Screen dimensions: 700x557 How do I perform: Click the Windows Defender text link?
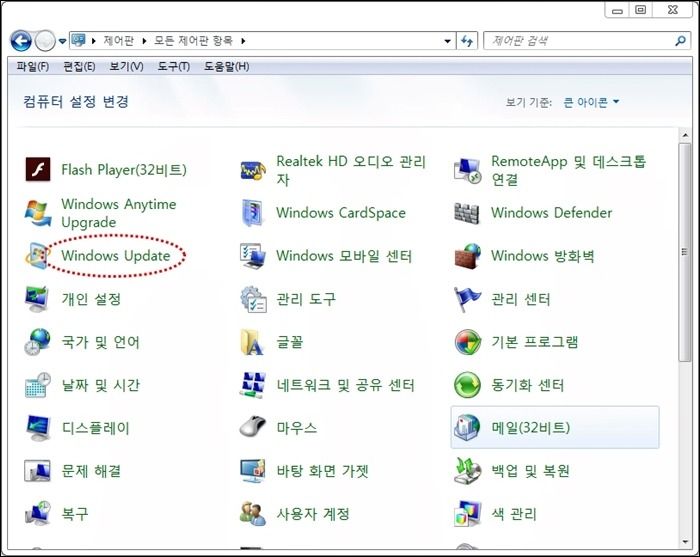[551, 213]
